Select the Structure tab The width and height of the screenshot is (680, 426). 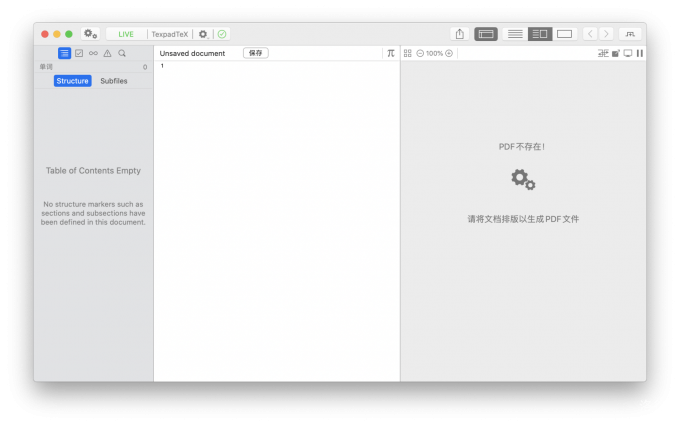coord(72,81)
